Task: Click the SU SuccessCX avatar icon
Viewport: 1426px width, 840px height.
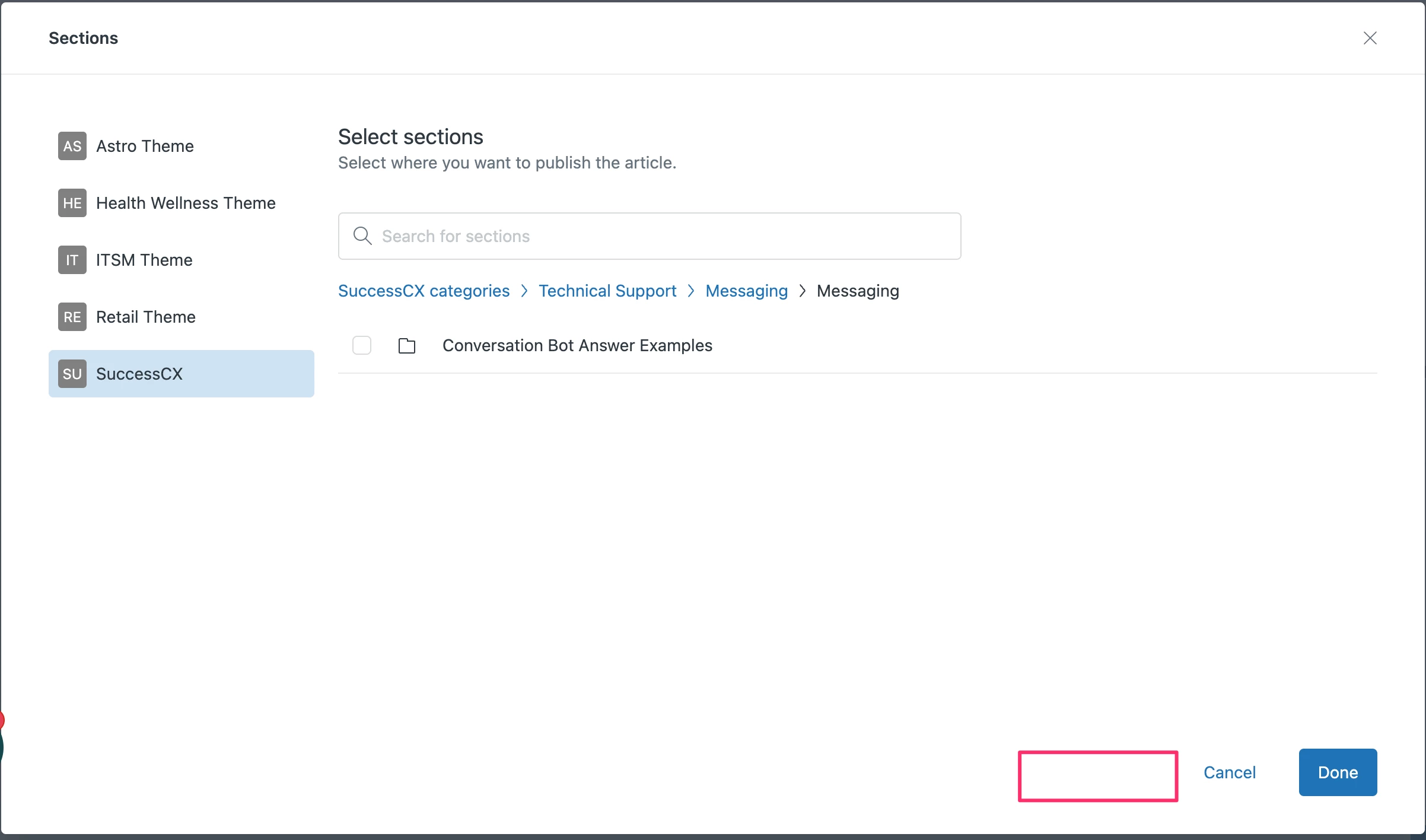Action: click(x=72, y=374)
